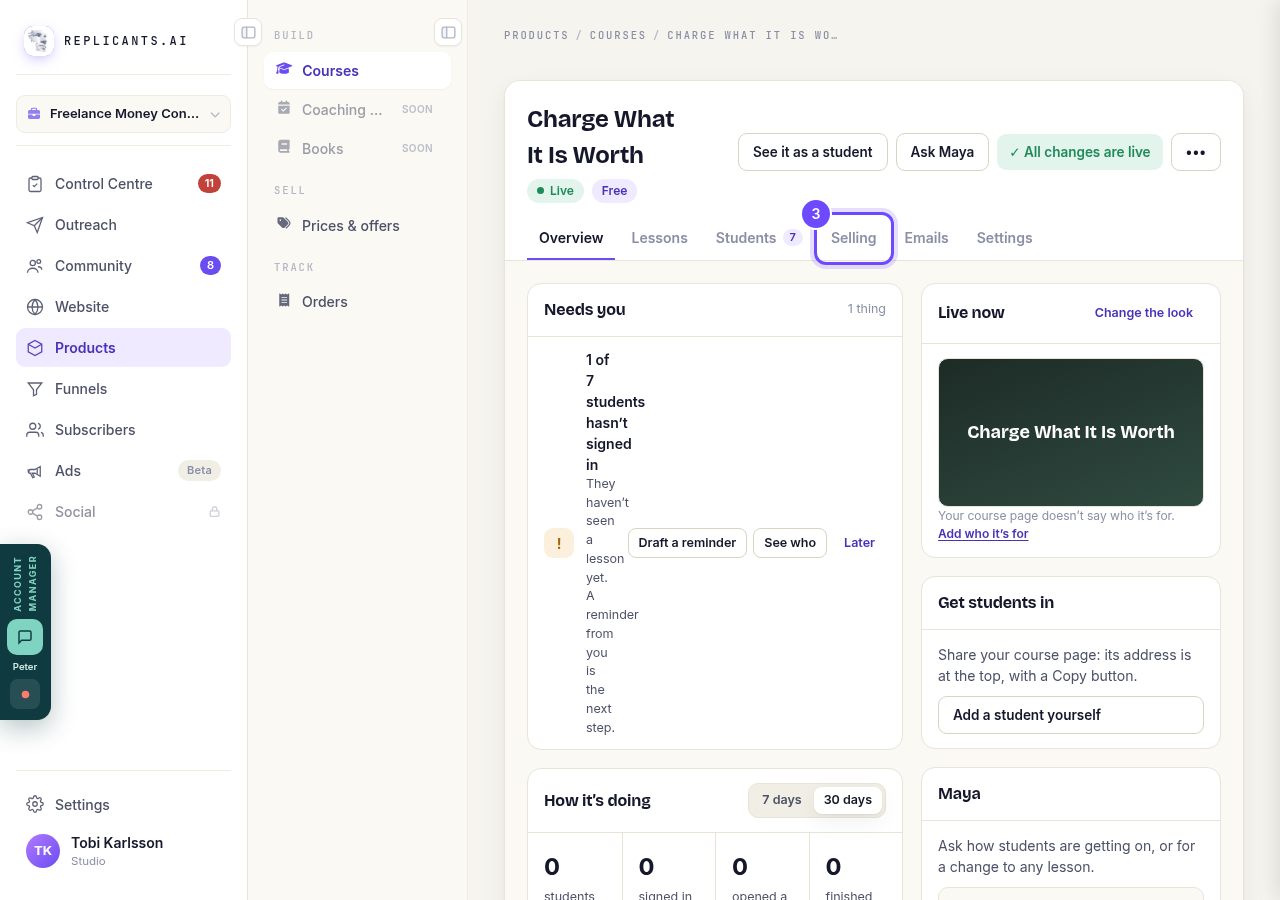Switch to the Students tab

[x=759, y=238]
